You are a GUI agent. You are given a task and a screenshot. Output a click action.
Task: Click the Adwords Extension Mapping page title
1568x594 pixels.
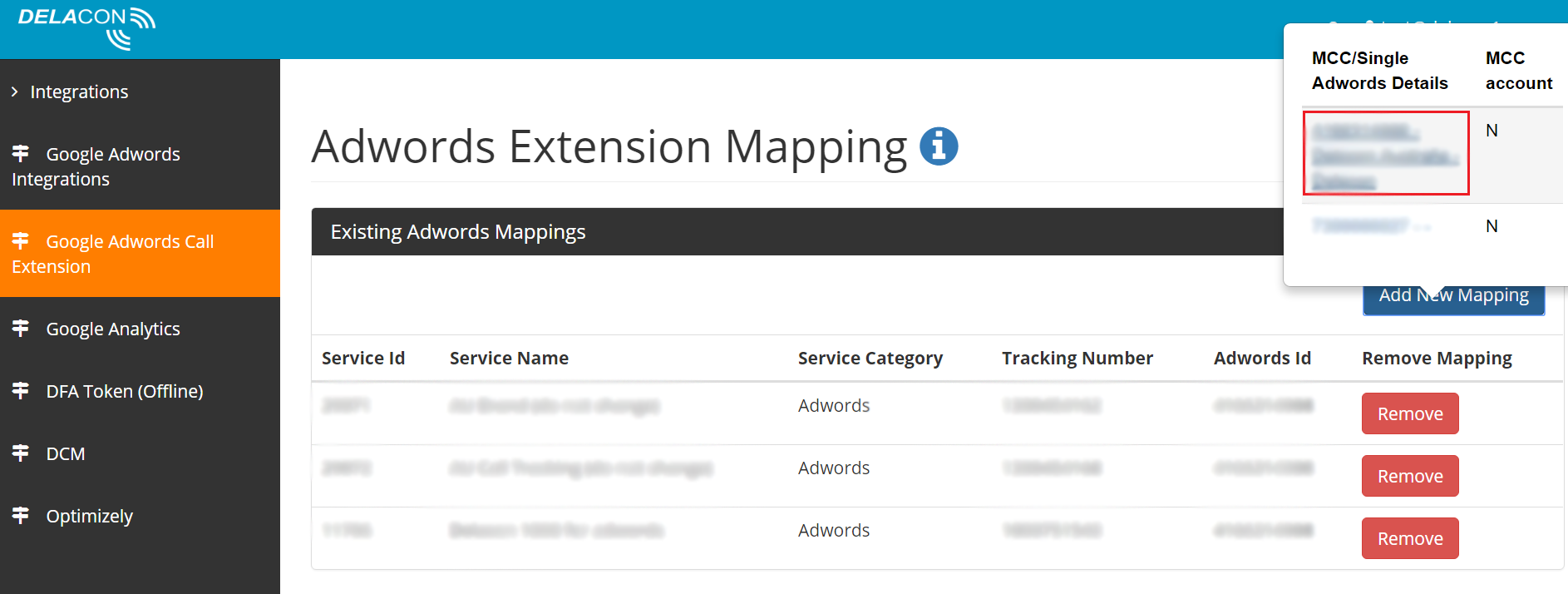(609, 147)
